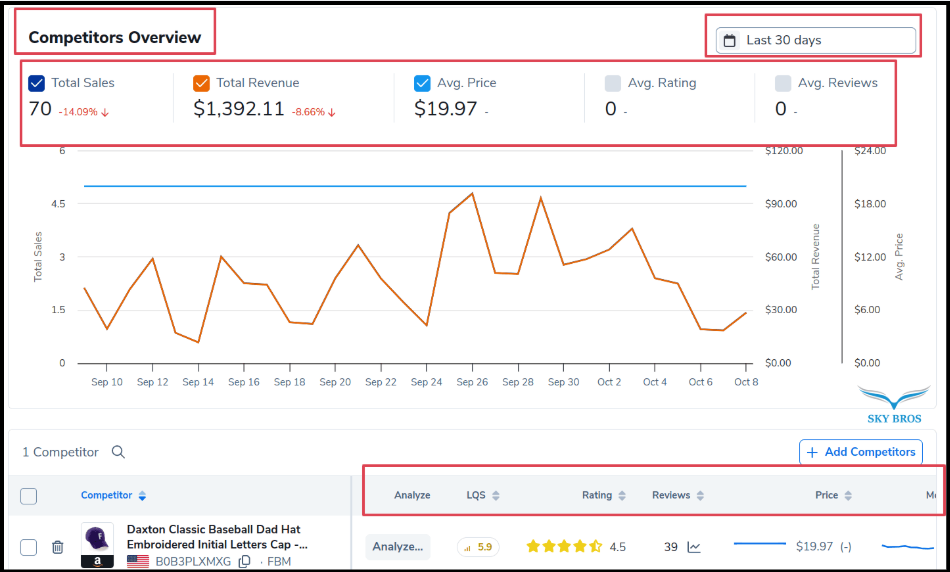The image size is (950, 572).
Task: Click the 70 total sales value
Action: coord(40,109)
